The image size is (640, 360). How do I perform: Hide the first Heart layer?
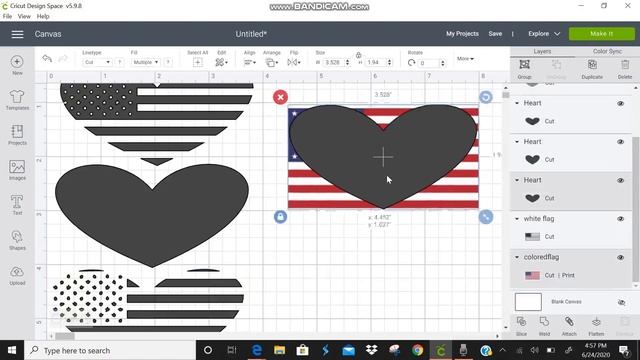[621, 104]
